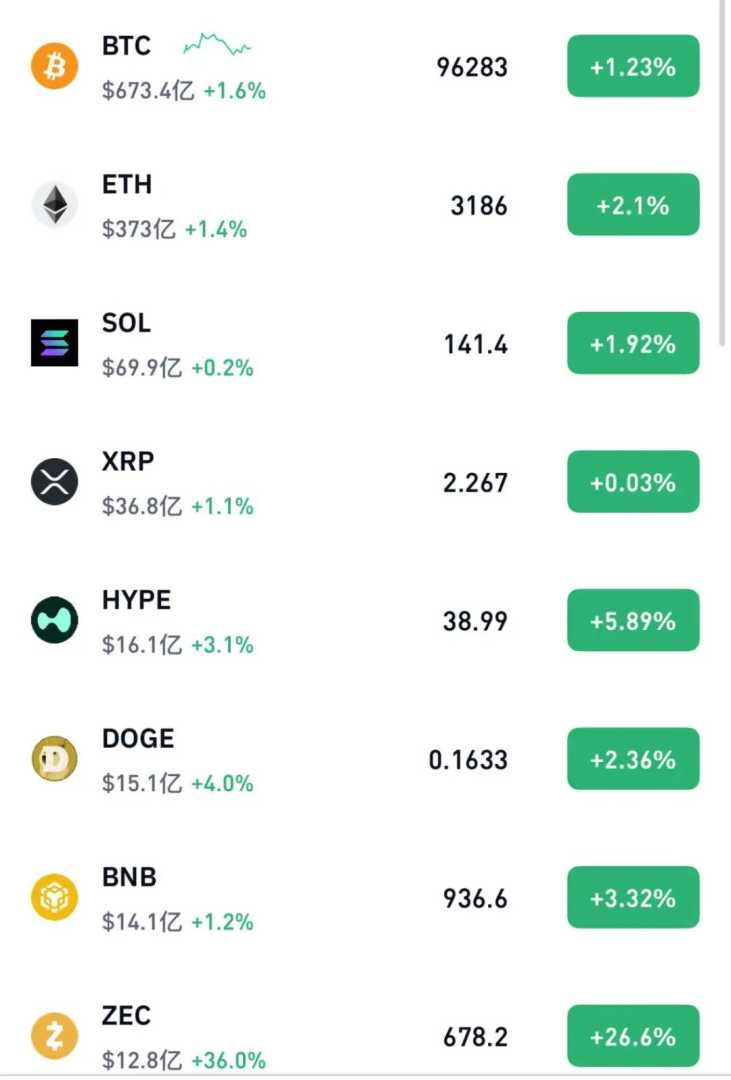Click the XRP logo icon
This screenshot has height=1080, width=731.
pyautogui.click(x=54, y=482)
